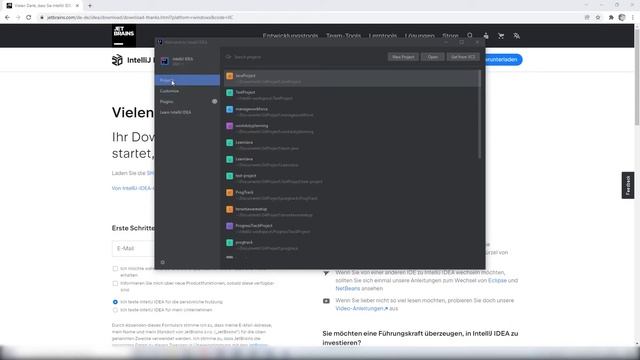Screen dimensions: 640x360
Task: Follow the Eclipse link
Action: [x=497, y=280]
